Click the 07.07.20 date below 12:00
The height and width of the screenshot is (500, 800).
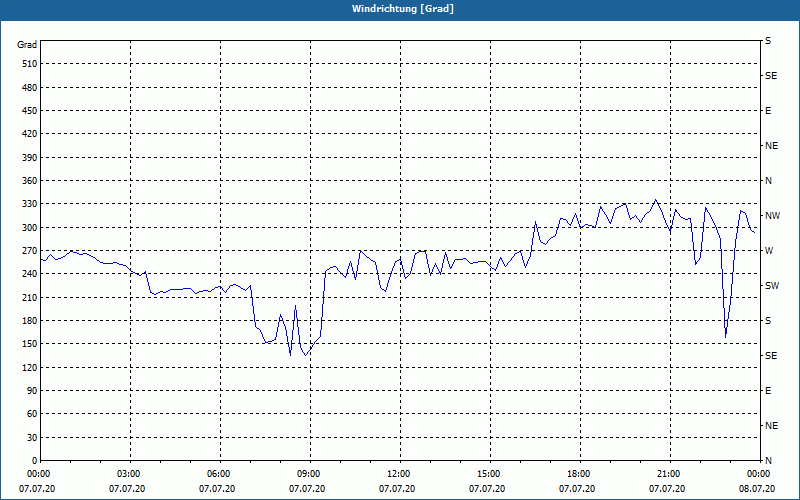point(397,489)
